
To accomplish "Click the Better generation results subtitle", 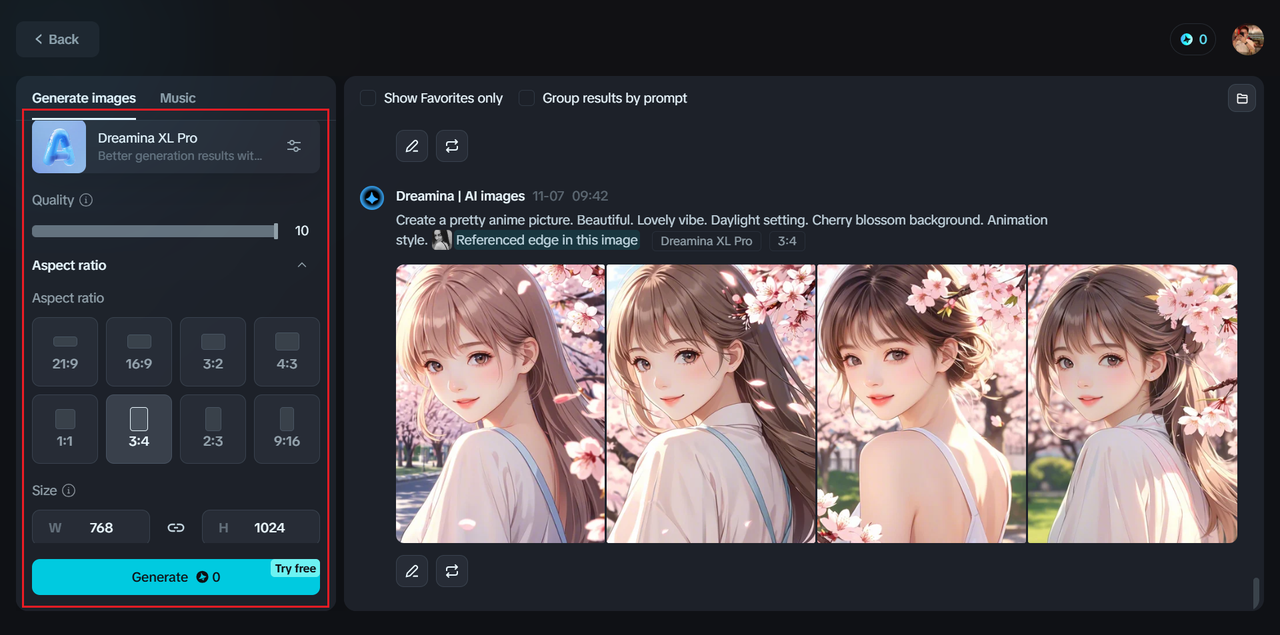I will pos(180,156).
